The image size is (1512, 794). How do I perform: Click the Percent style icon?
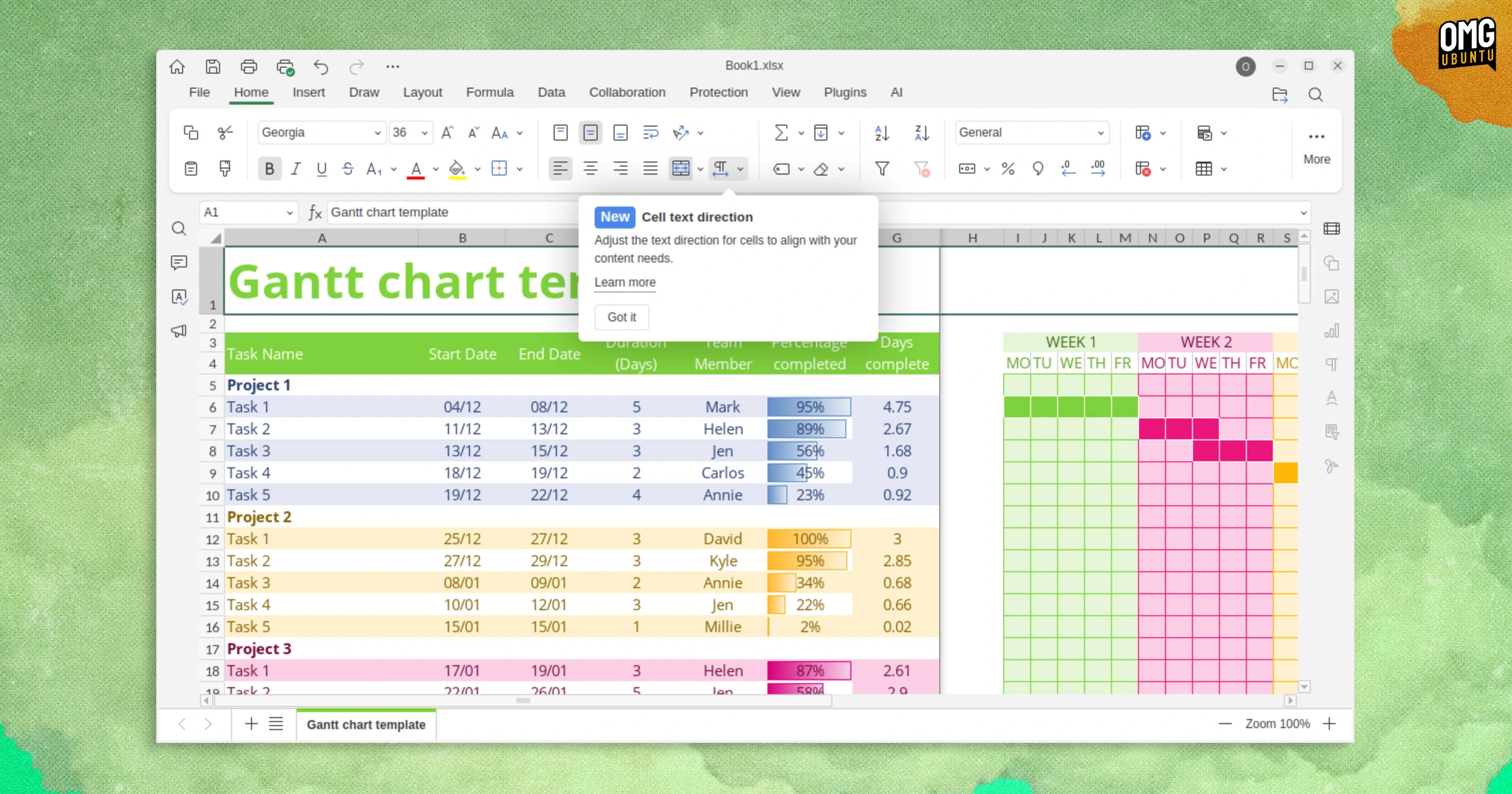[1008, 168]
